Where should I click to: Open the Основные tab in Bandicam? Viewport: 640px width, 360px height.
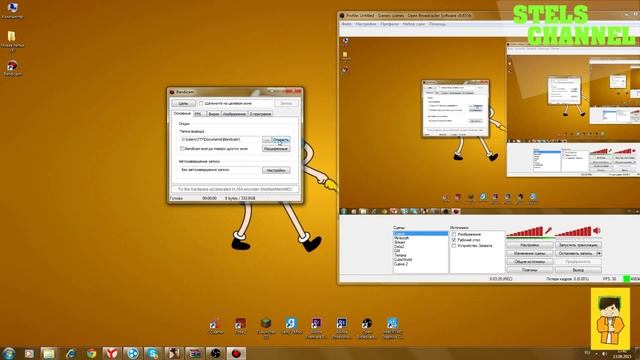click(x=182, y=113)
